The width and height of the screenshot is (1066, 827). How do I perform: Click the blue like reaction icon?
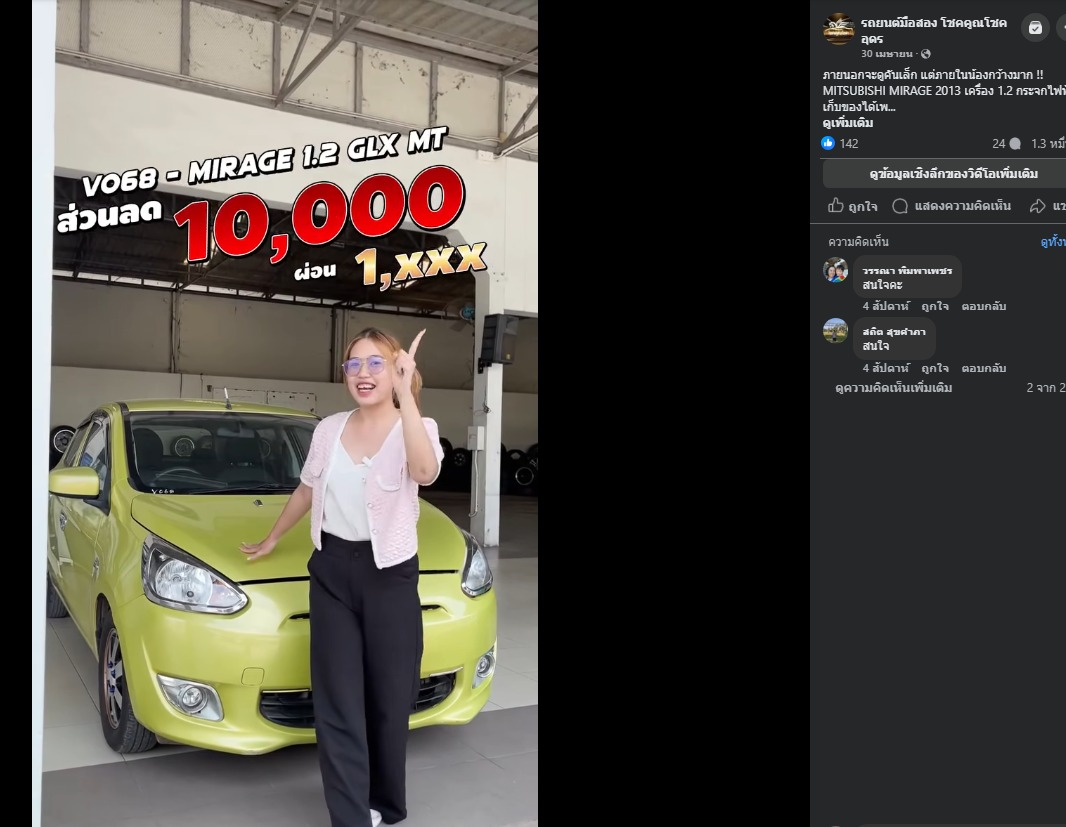point(828,143)
